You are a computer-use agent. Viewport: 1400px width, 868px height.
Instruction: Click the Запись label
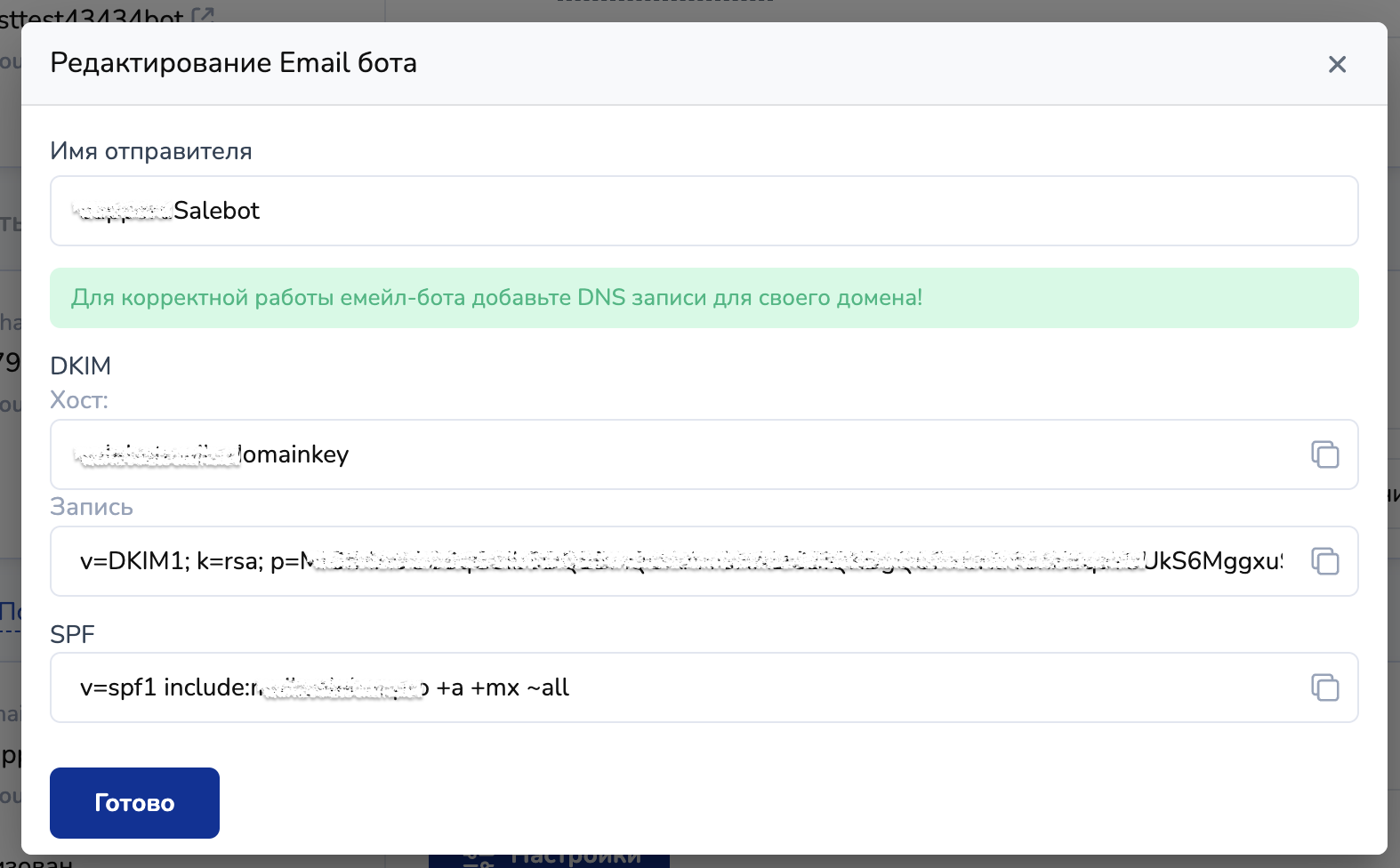(91, 507)
